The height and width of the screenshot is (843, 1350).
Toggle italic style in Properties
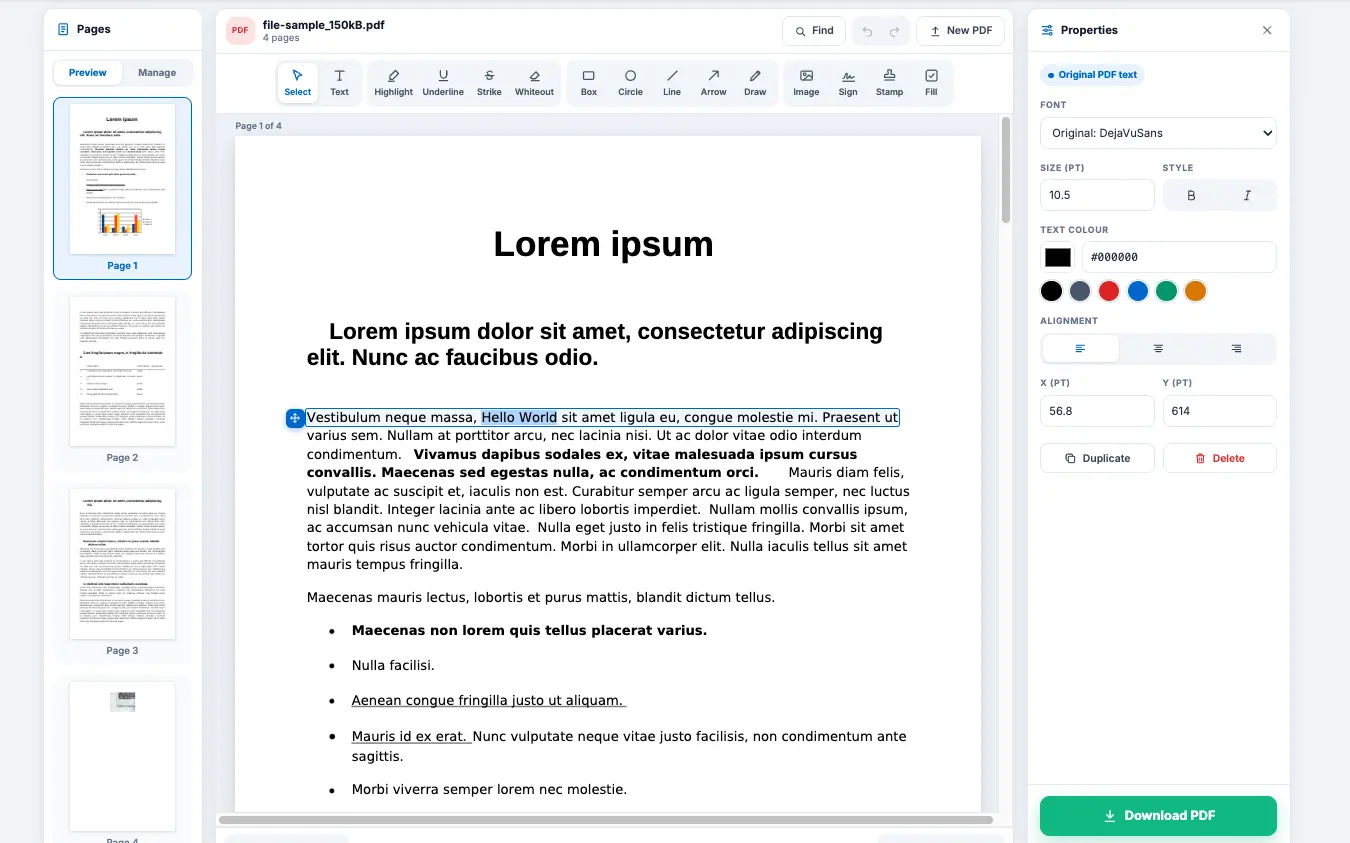[1247, 195]
